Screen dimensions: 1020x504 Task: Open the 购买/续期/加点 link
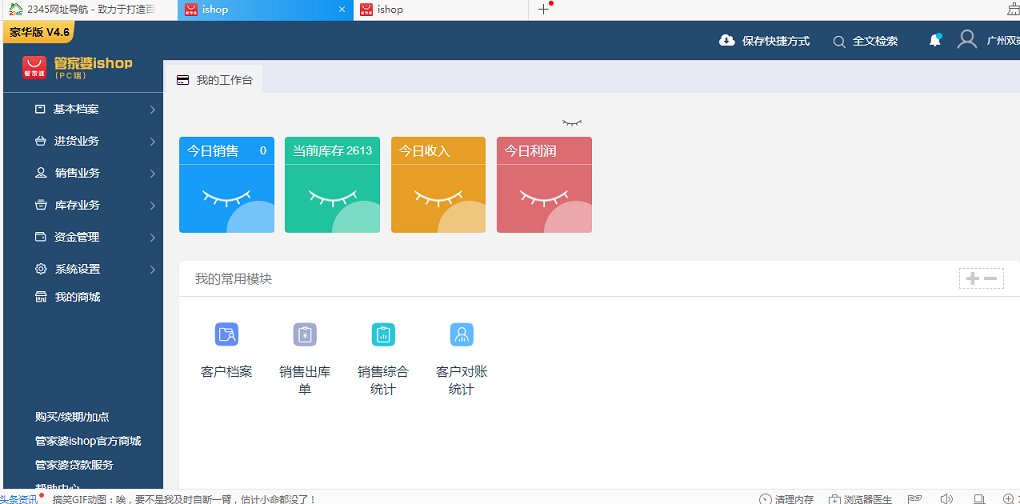[72, 417]
